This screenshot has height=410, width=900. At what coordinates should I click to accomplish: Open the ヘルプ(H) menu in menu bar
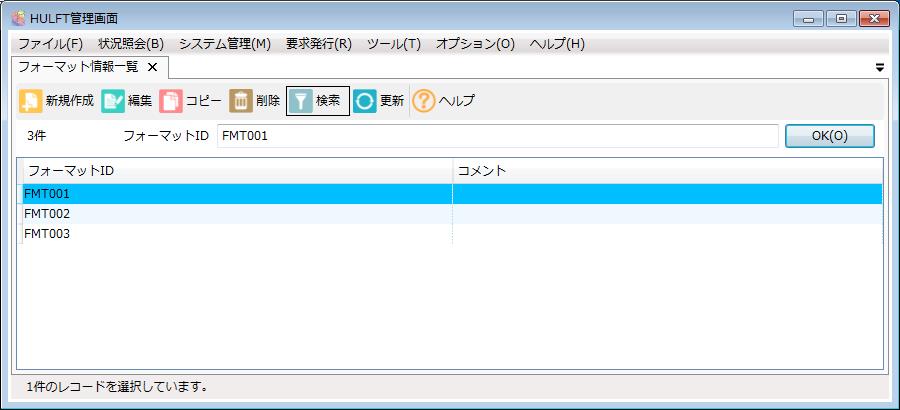(557, 44)
